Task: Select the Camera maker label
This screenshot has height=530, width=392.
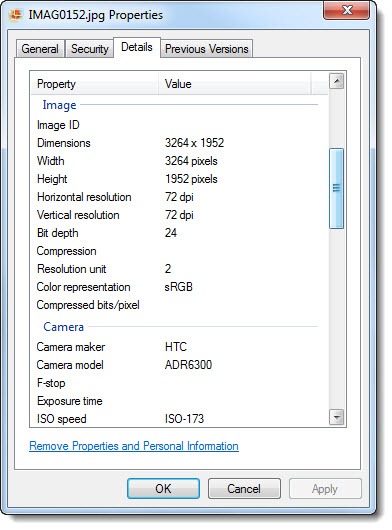Action: pos(71,347)
